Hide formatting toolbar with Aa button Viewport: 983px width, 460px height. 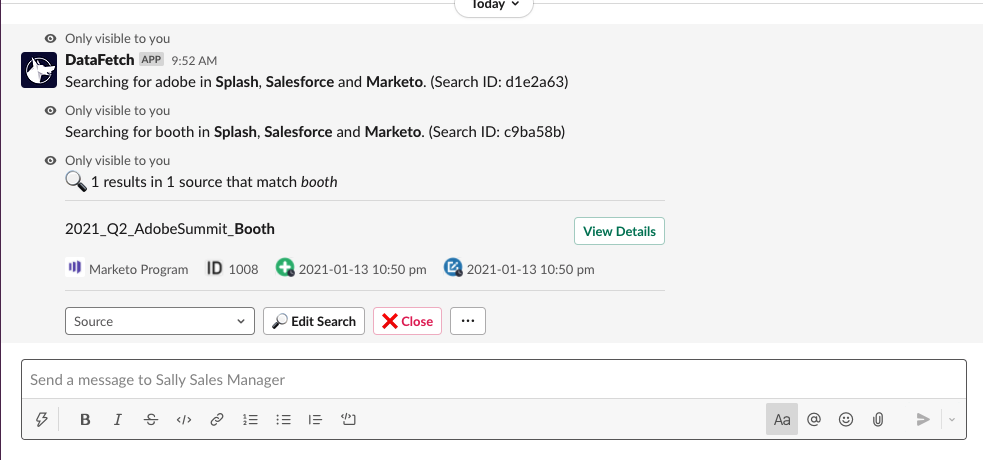click(782, 420)
